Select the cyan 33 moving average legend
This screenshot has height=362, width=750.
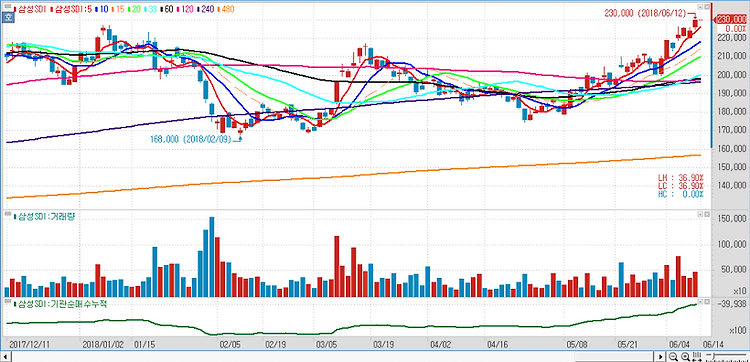pos(153,9)
